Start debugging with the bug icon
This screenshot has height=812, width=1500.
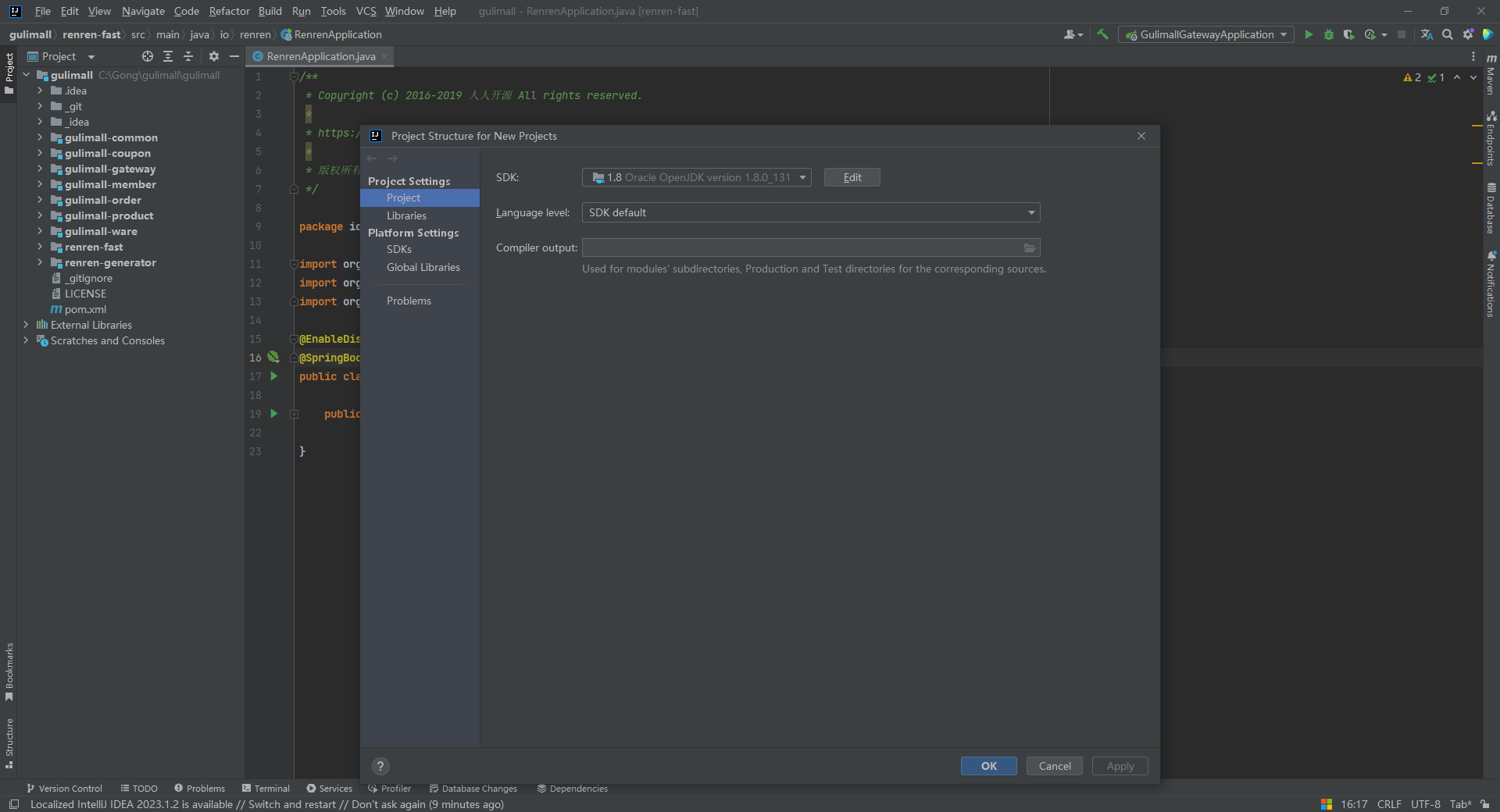pos(1328,34)
